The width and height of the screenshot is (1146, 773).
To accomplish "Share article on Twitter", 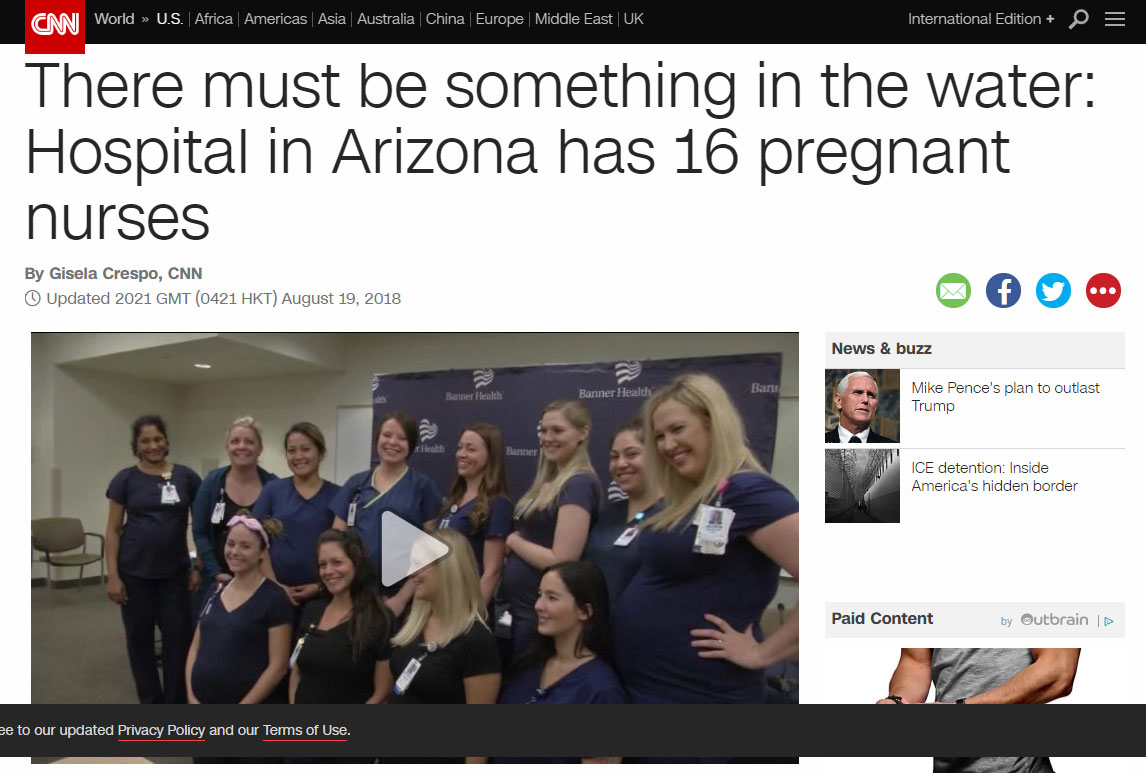I will point(1053,291).
